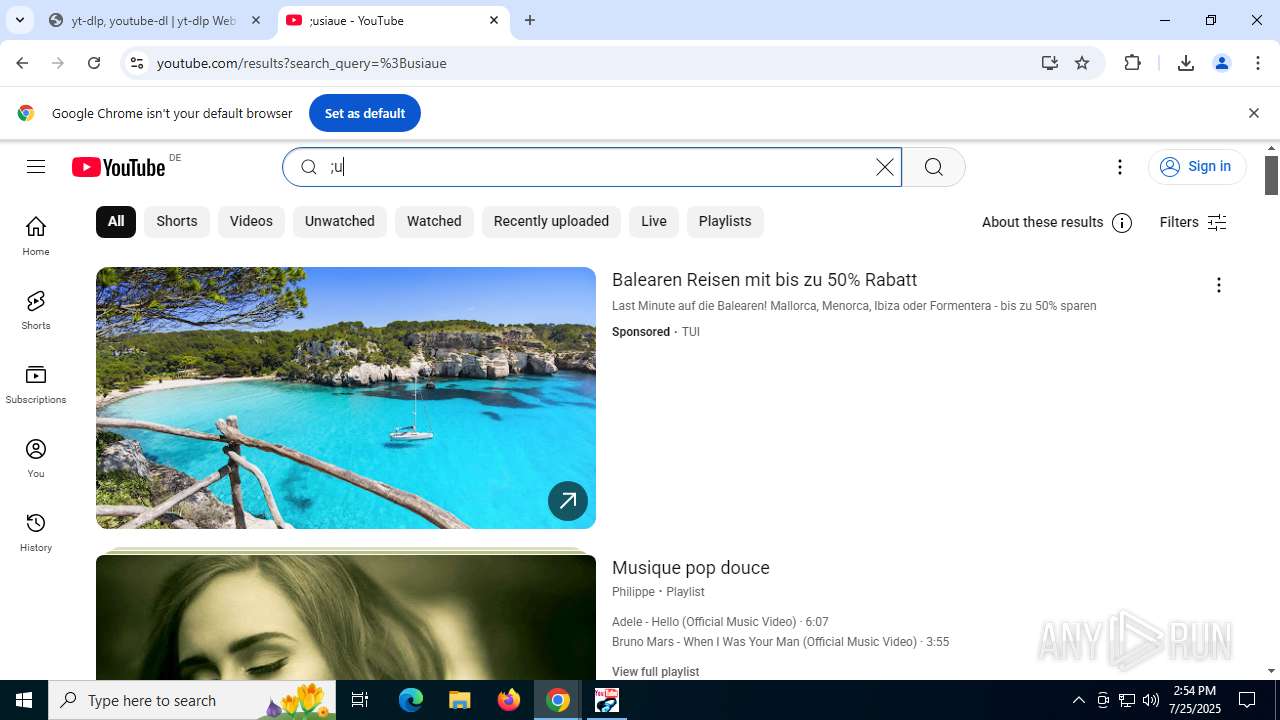
Task: Click View full playlist
Action: [x=655, y=672]
